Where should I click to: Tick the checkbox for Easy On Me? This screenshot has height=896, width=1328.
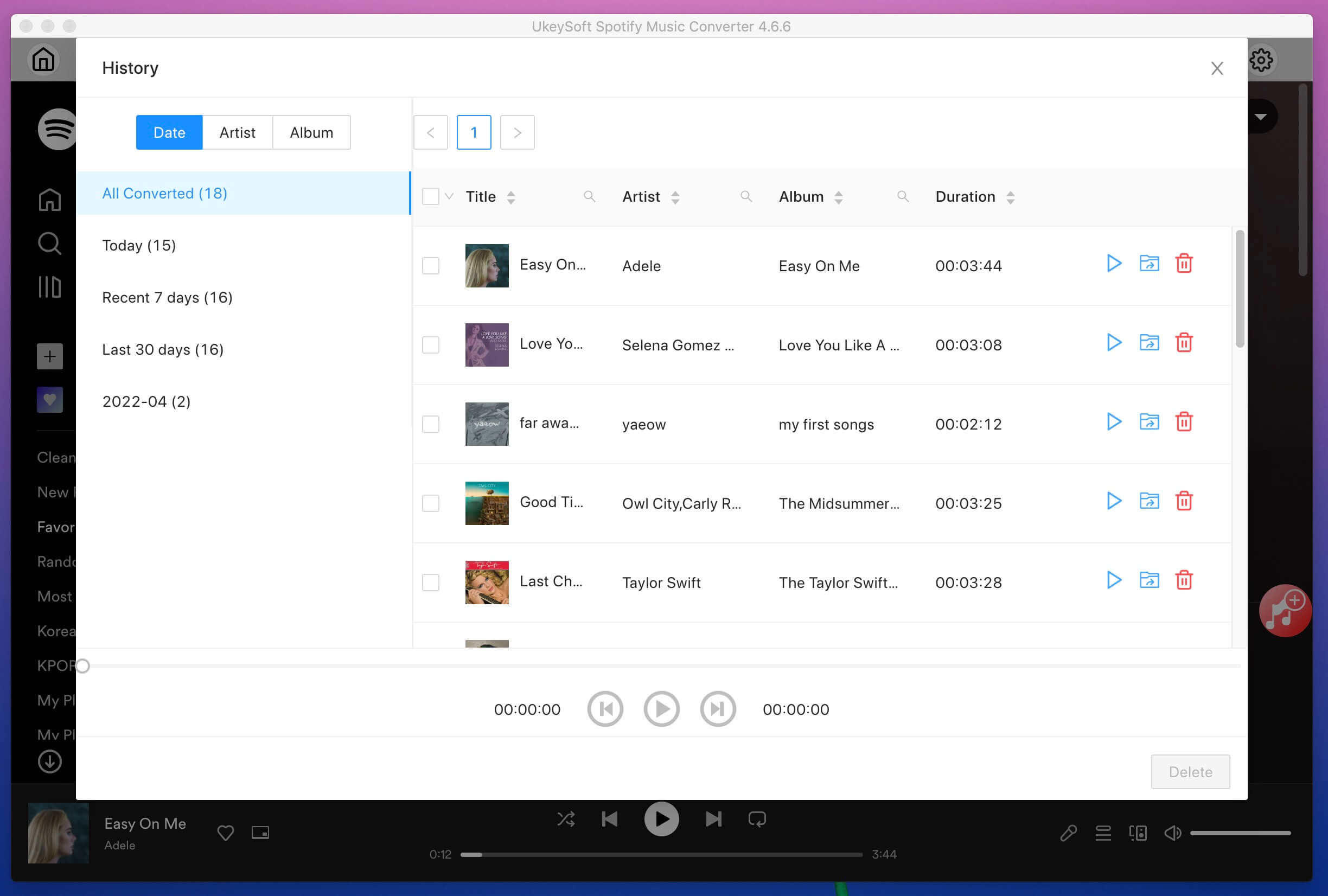pyautogui.click(x=430, y=266)
